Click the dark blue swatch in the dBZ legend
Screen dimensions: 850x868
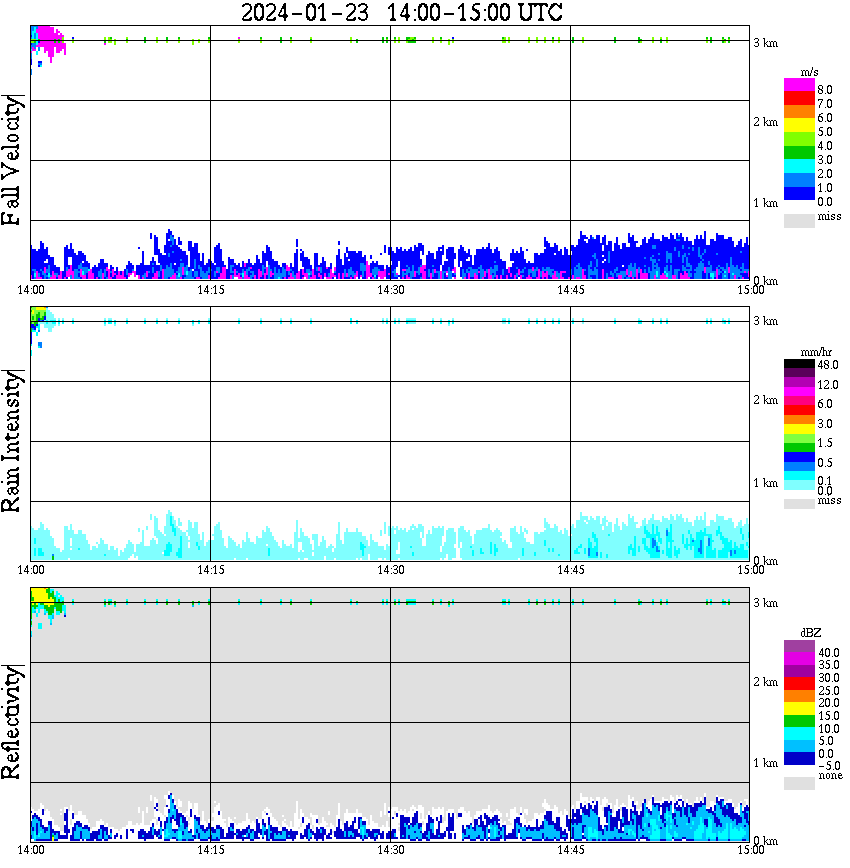click(x=799, y=758)
